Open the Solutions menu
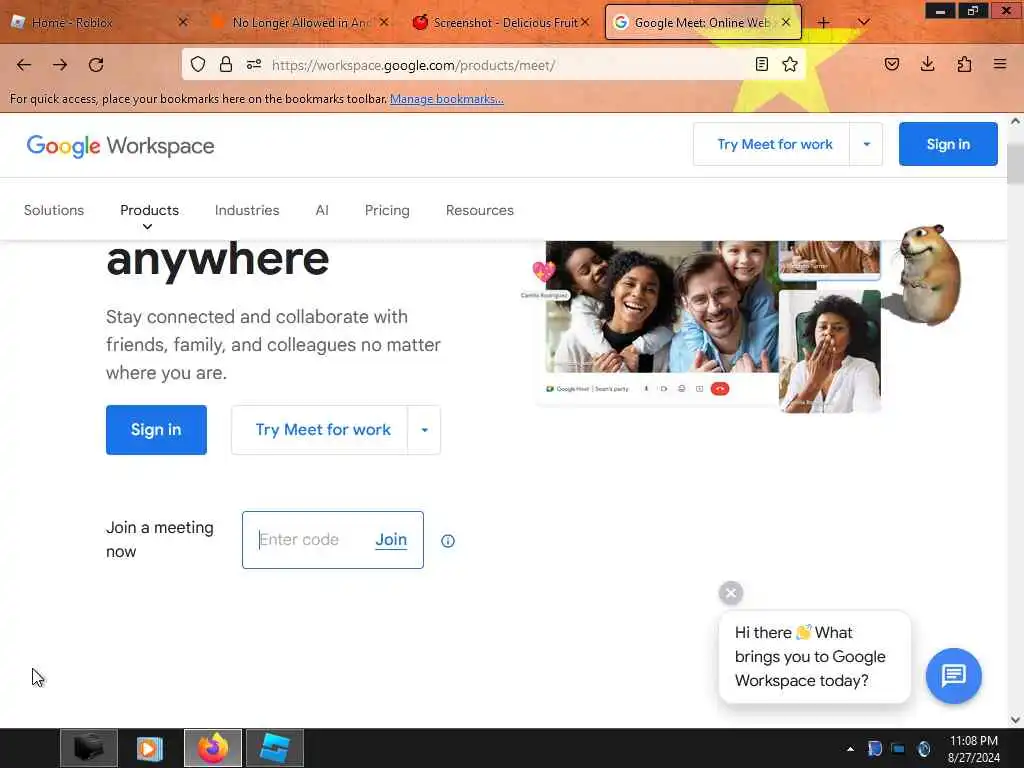This screenshot has width=1024, height=768. [54, 210]
